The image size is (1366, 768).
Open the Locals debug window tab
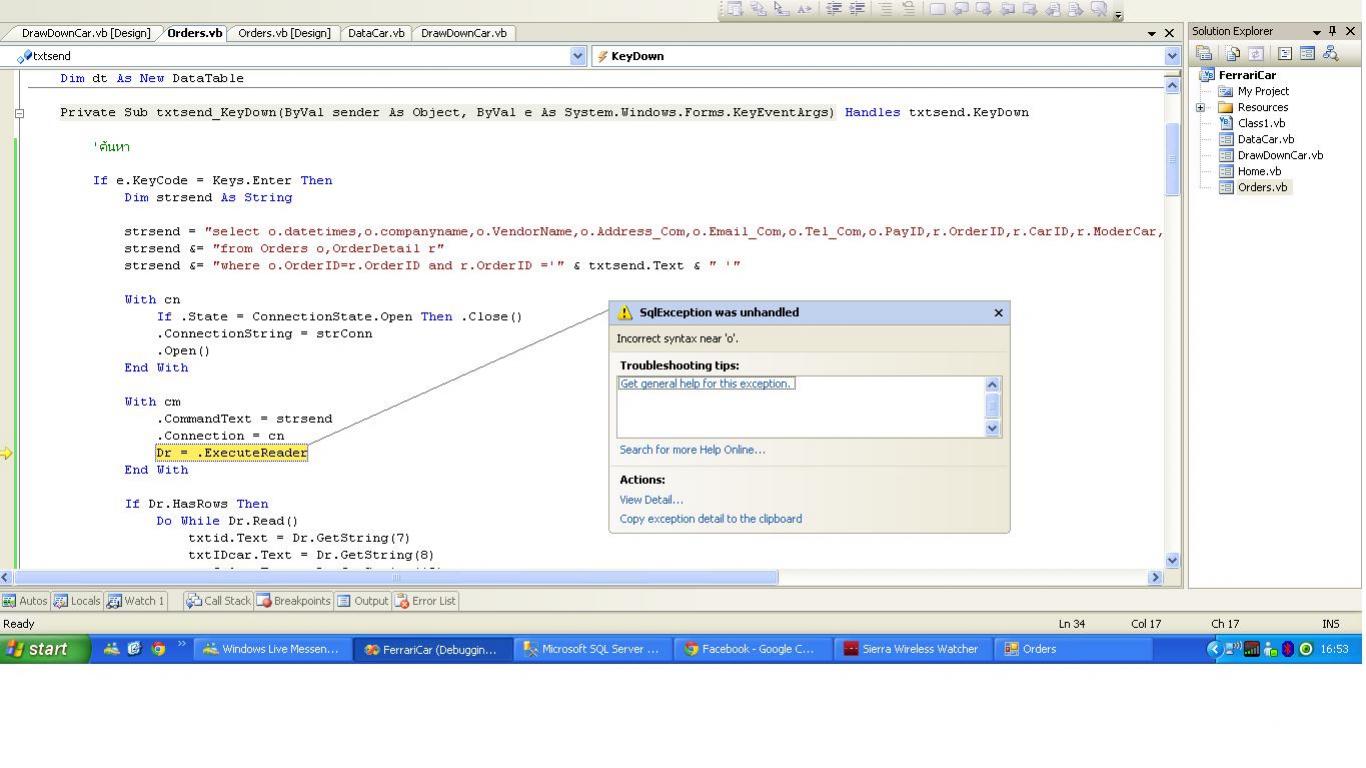pyautogui.click(x=78, y=601)
